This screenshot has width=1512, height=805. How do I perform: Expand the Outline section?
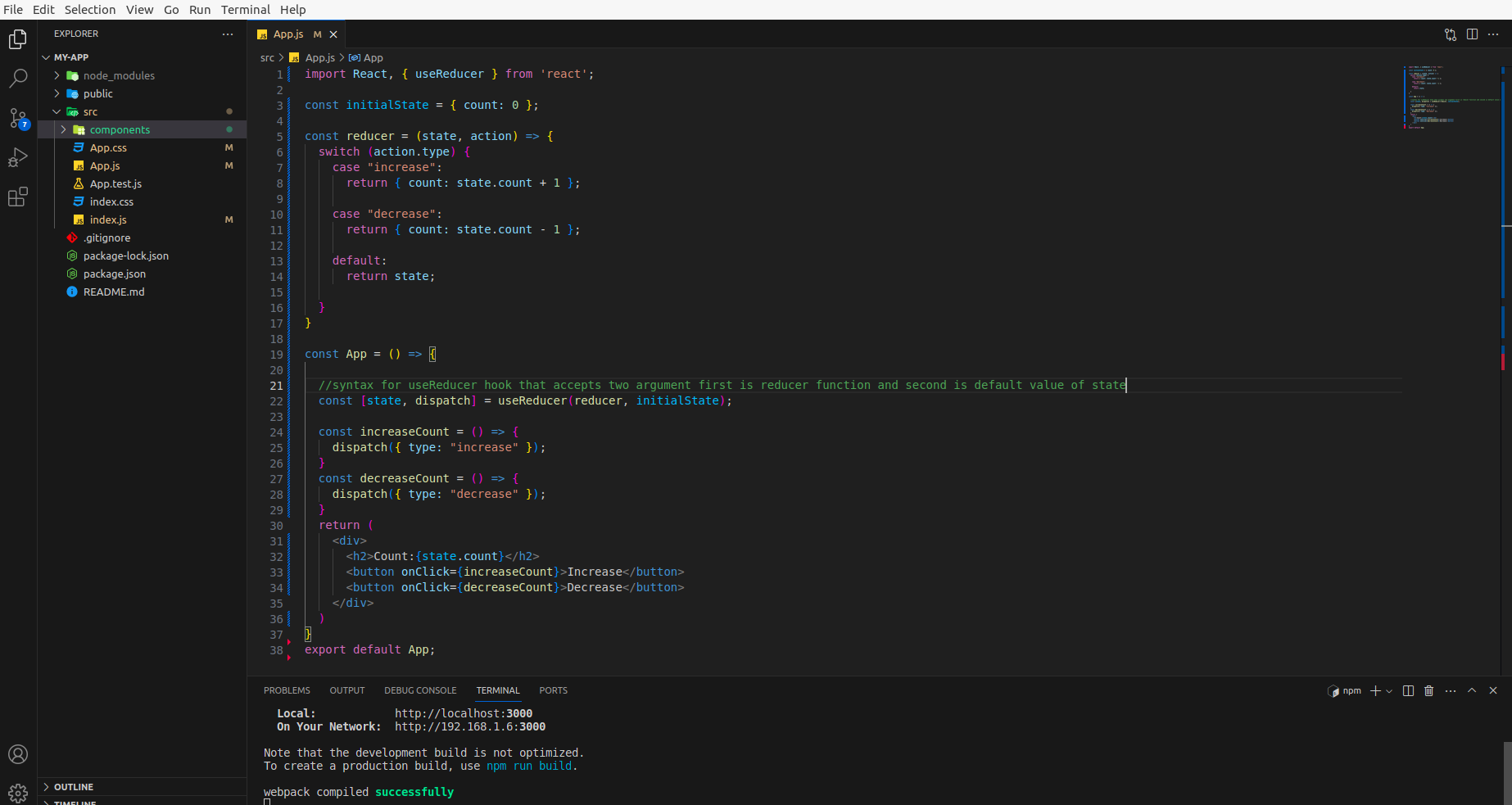click(x=73, y=787)
